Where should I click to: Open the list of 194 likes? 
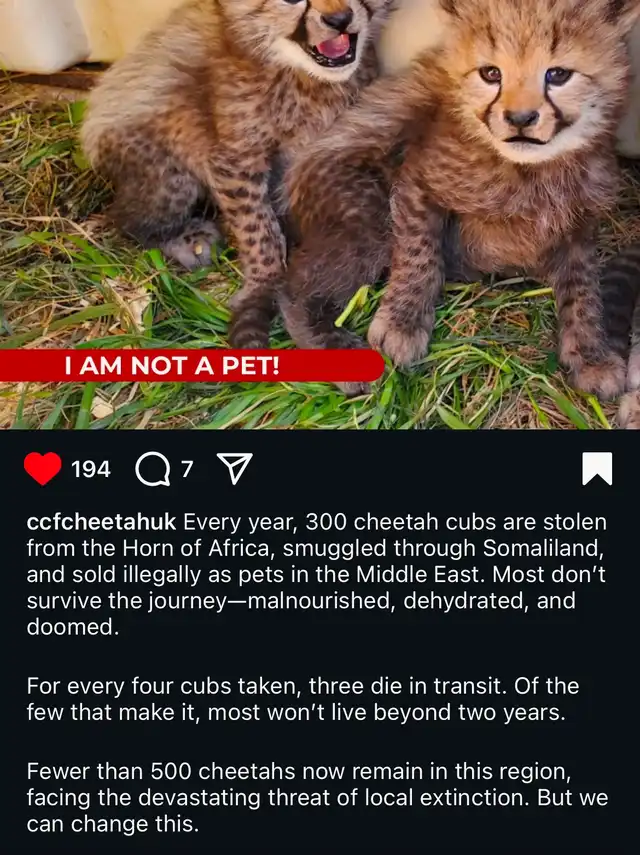point(91,469)
